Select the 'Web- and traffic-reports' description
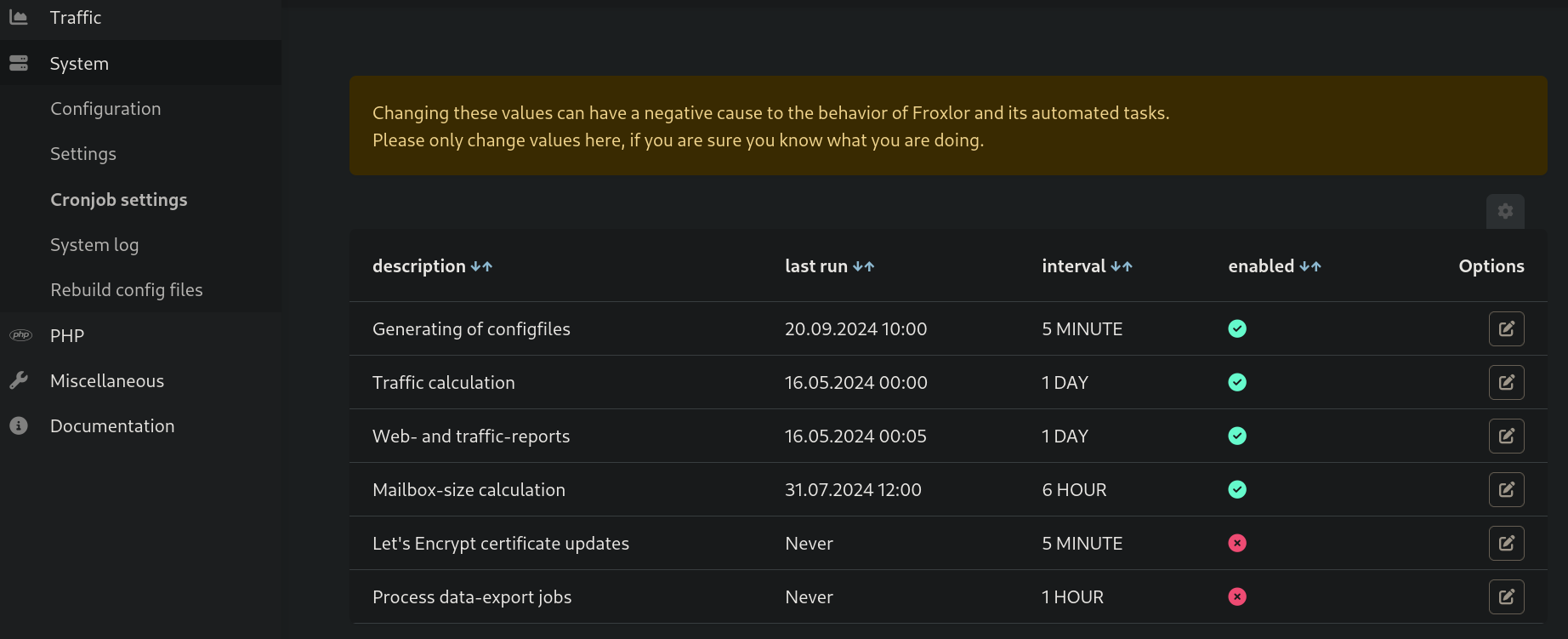The height and width of the screenshot is (639, 1568). (x=471, y=436)
